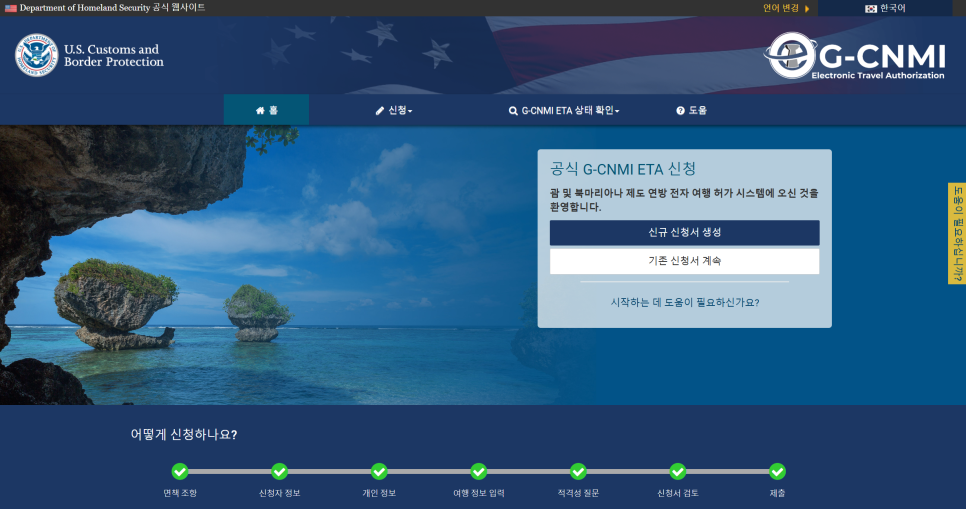Go to the 홈 navigation tab
The height and width of the screenshot is (509, 966).
(x=266, y=110)
